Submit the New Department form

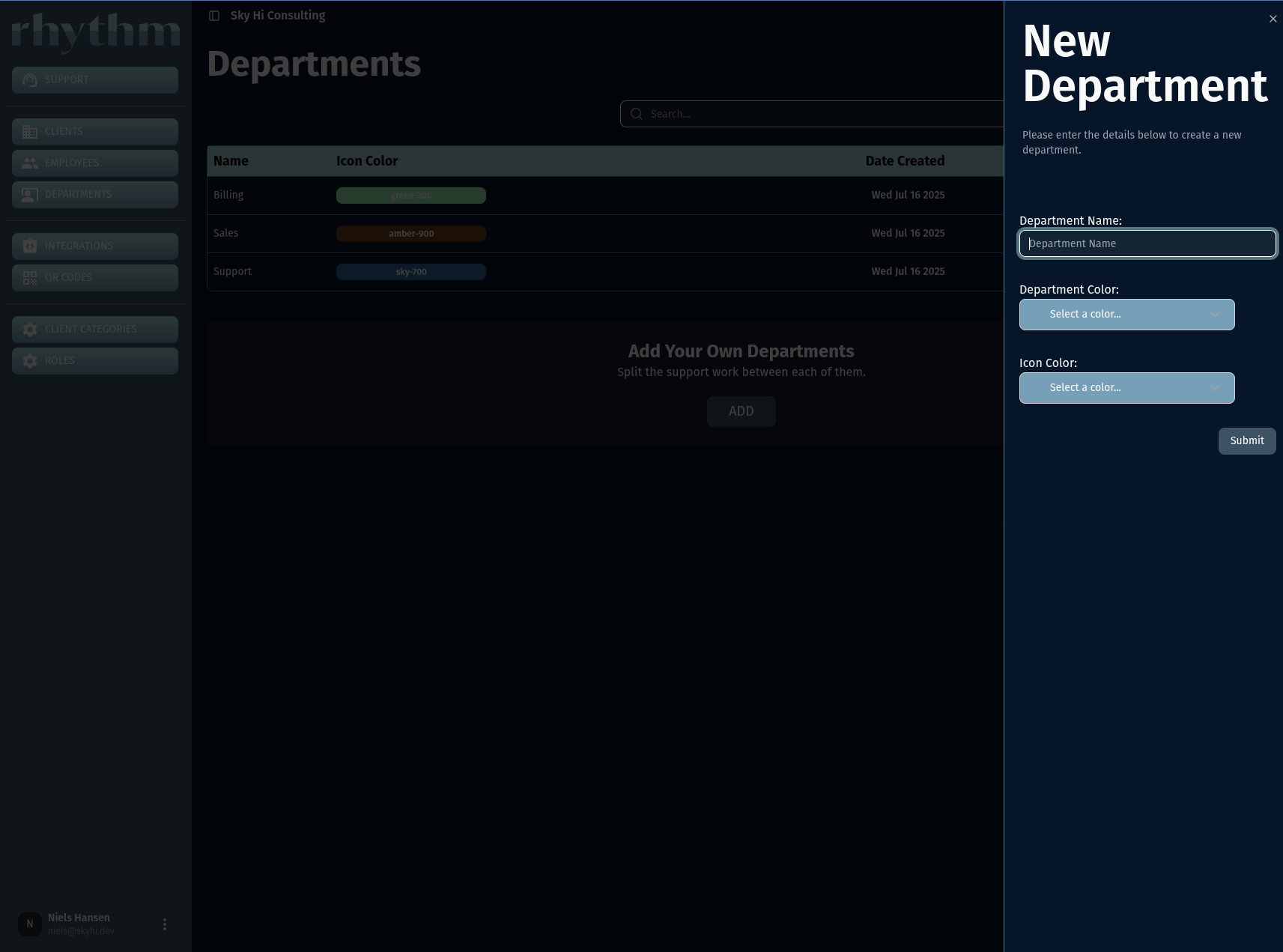pyautogui.click(x=1246, y=440)
